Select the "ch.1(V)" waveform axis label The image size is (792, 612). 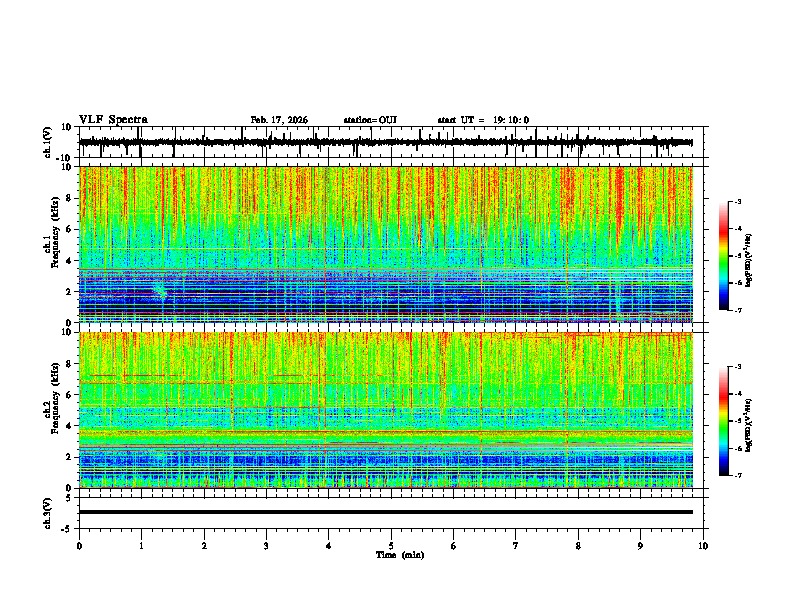click(47, 142)
